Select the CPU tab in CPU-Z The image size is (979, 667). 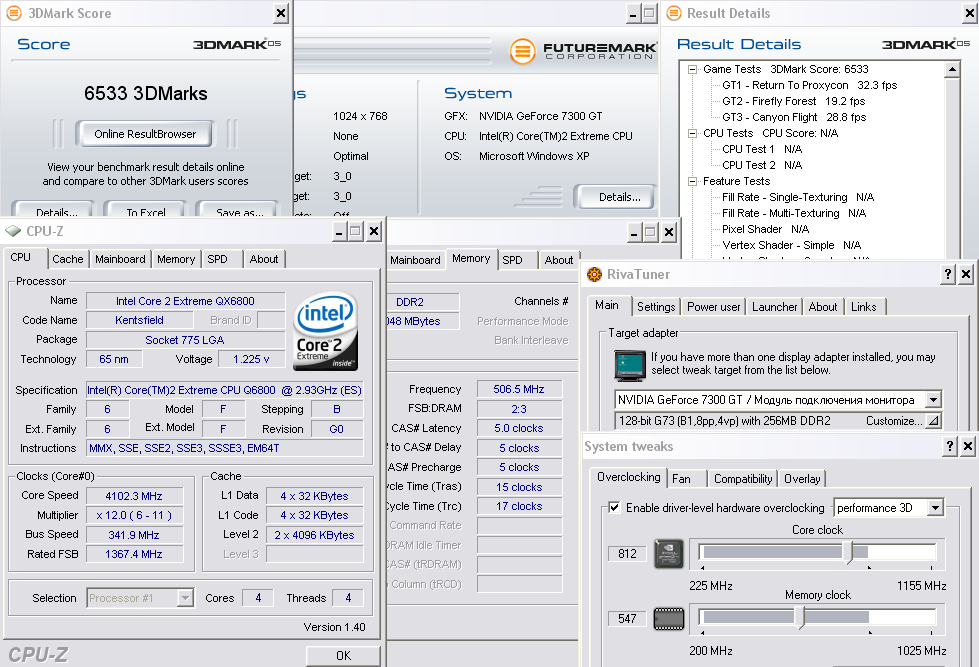click(21, 257)
